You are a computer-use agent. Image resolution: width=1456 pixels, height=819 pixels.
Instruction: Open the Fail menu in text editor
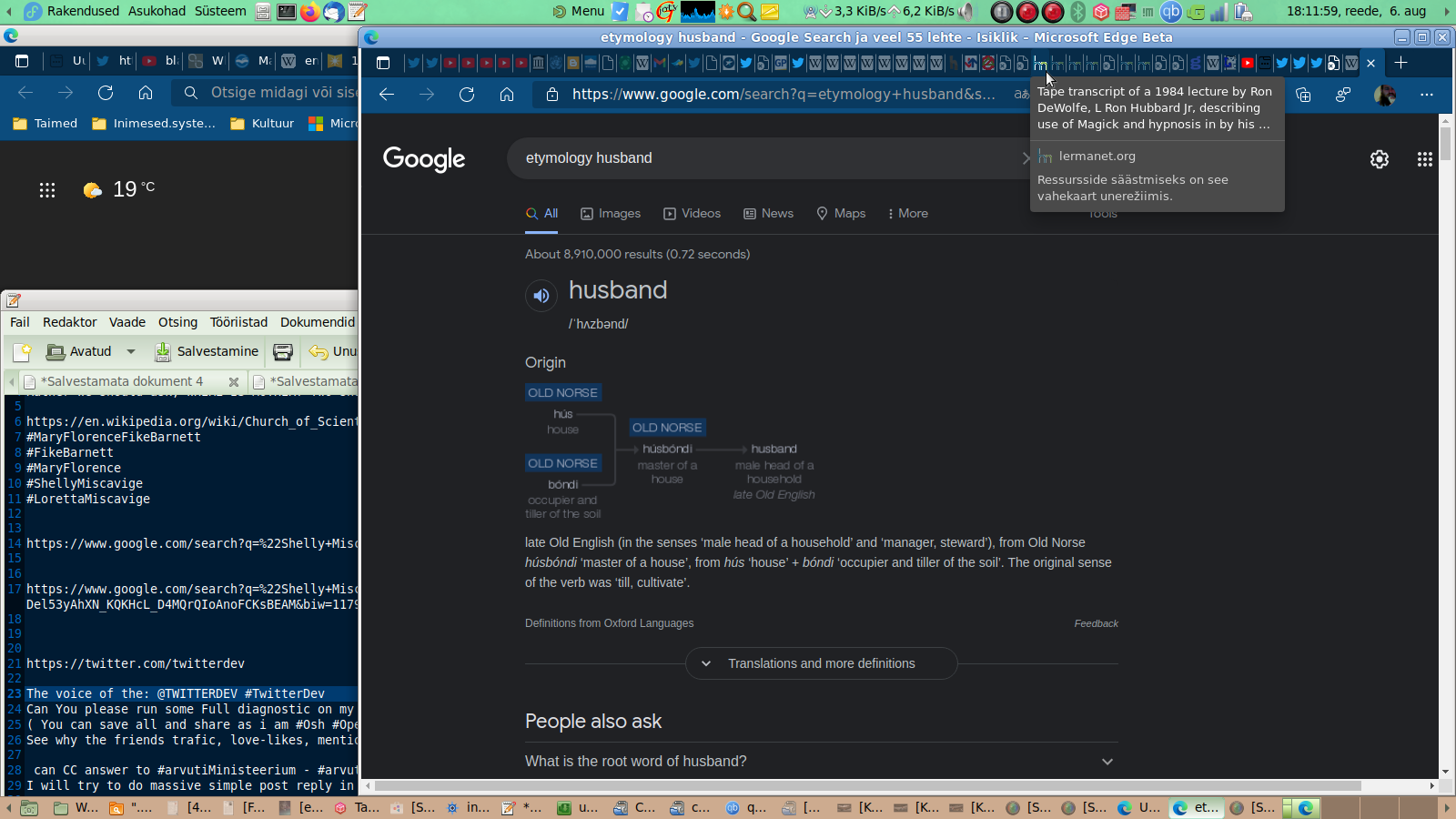pyautogui.click(x=20, y=322)
